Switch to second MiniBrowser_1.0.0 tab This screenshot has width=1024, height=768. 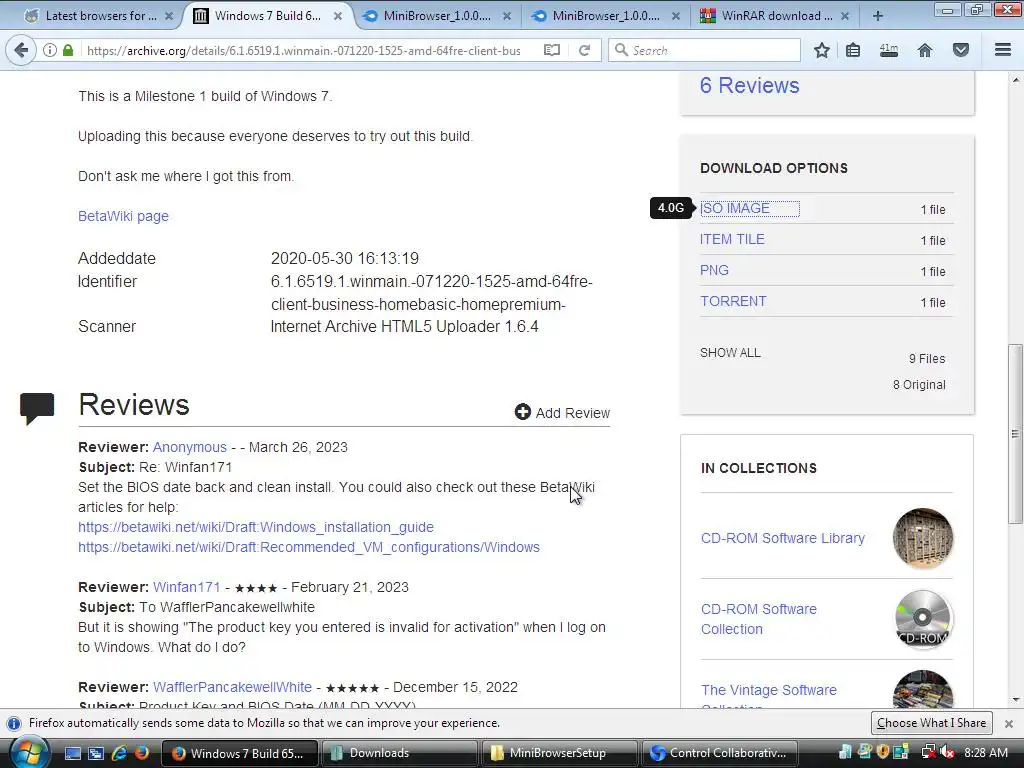tap(606, 16)
